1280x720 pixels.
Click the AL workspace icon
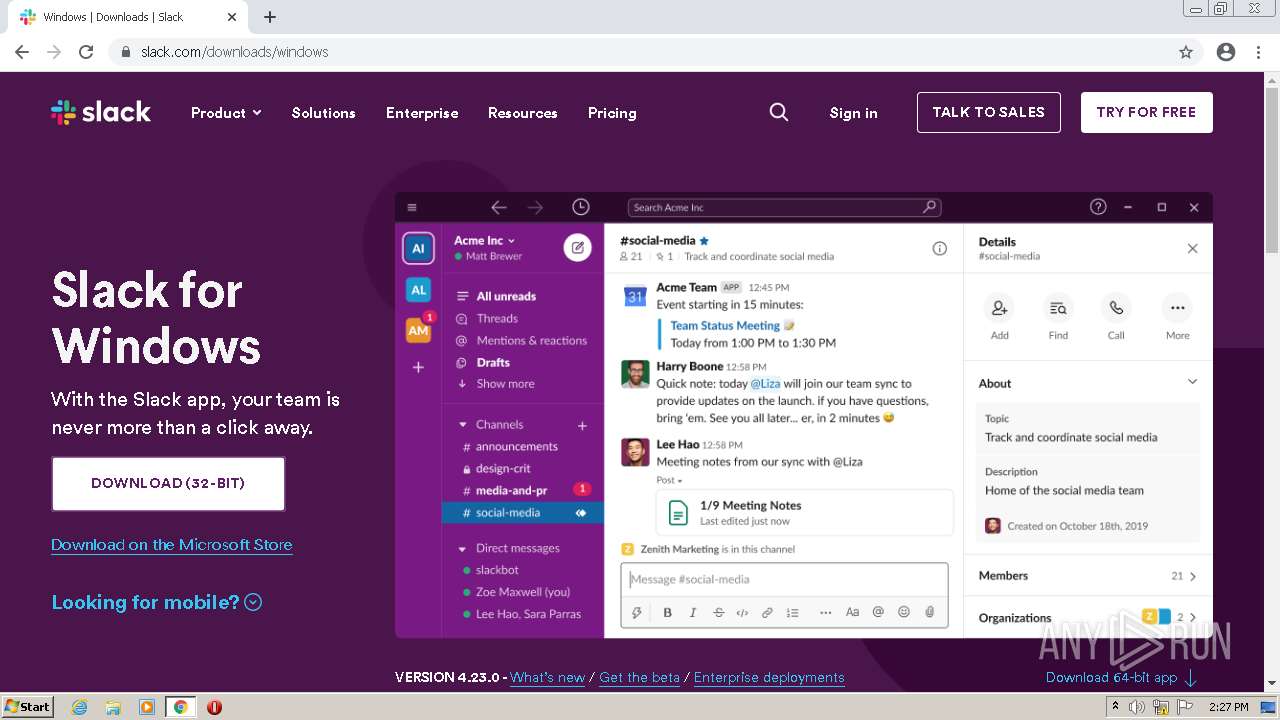pos(418,290)
